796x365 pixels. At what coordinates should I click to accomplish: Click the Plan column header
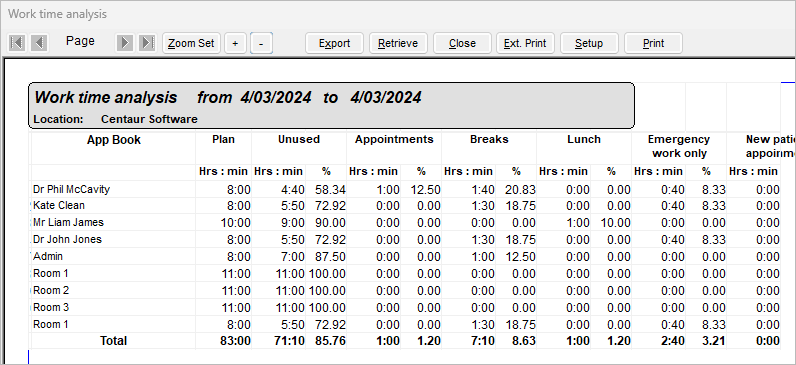(223, 139)
